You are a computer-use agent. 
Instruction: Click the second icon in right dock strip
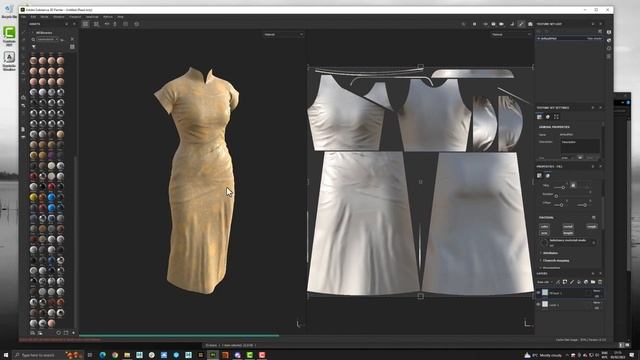coord(609,40)
